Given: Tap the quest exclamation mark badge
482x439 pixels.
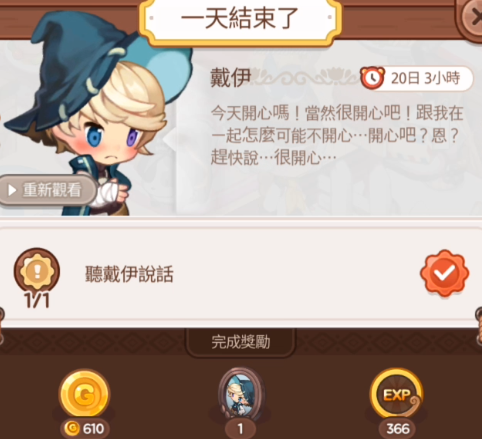Looking at the screenshot, I should click(37, 271).
